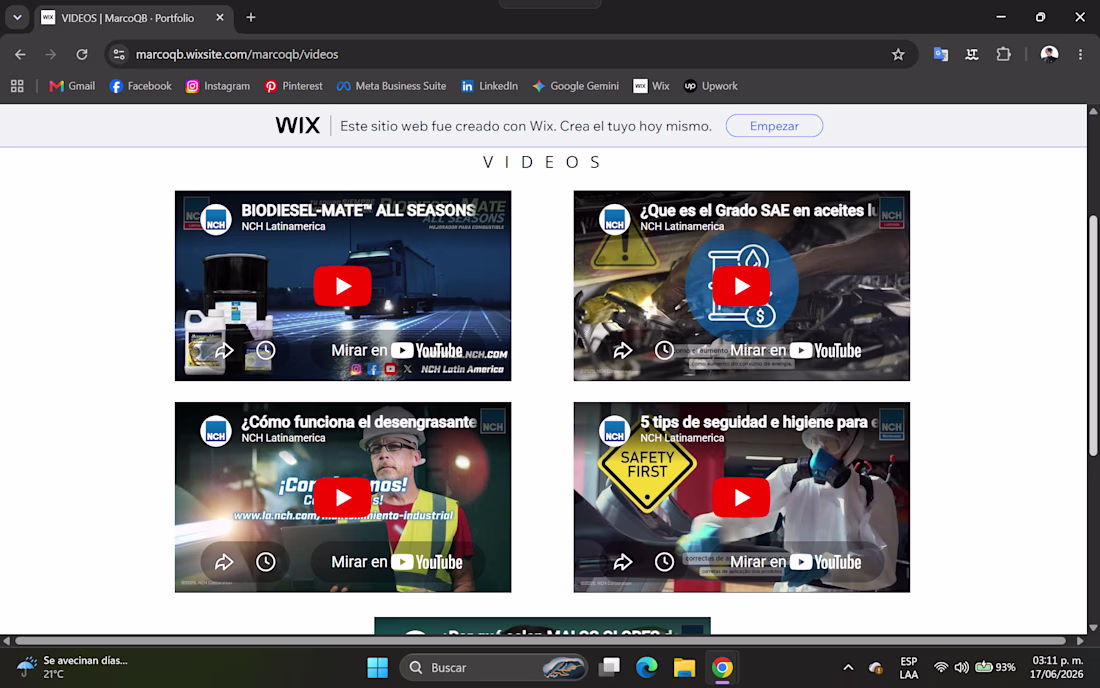Open the ¿Cómo funciona el desengrasante title
The width and height of the screenshot is (1100, 688).
click(358, 421)
